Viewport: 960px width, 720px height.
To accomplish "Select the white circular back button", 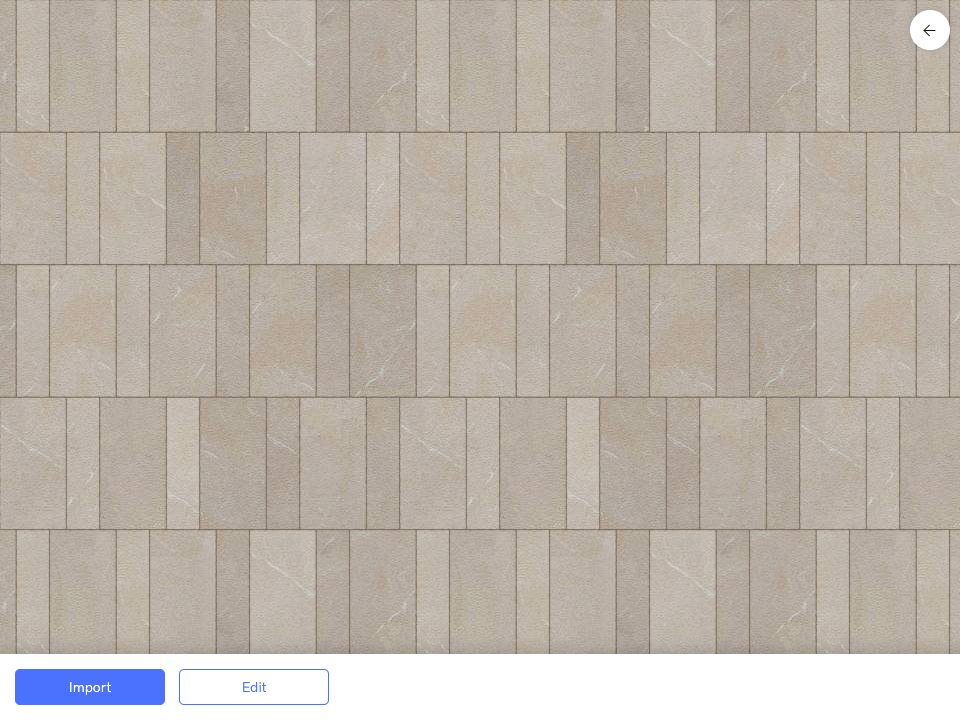I will coord(929,30).
